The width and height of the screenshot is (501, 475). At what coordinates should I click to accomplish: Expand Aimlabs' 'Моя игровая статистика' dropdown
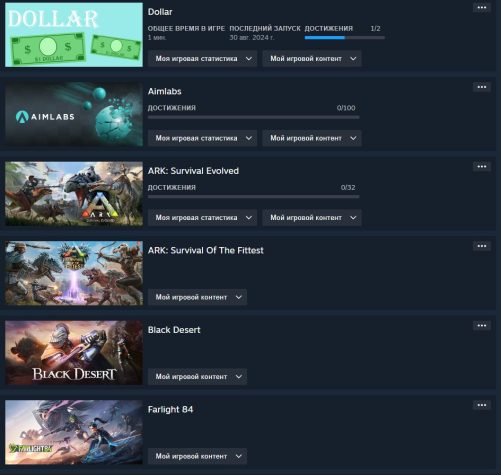pyautogui.click(x=202, y=138)
